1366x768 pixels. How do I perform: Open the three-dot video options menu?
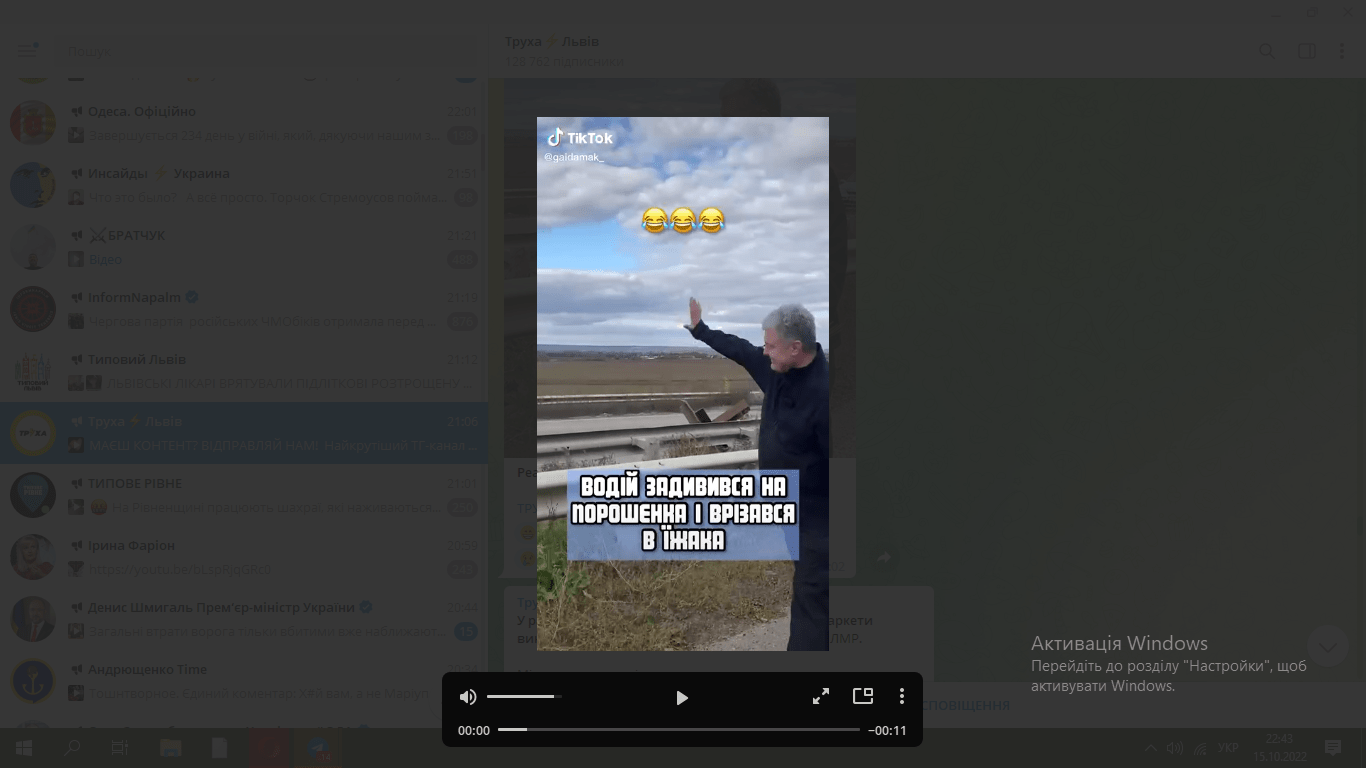click(901, 696)
